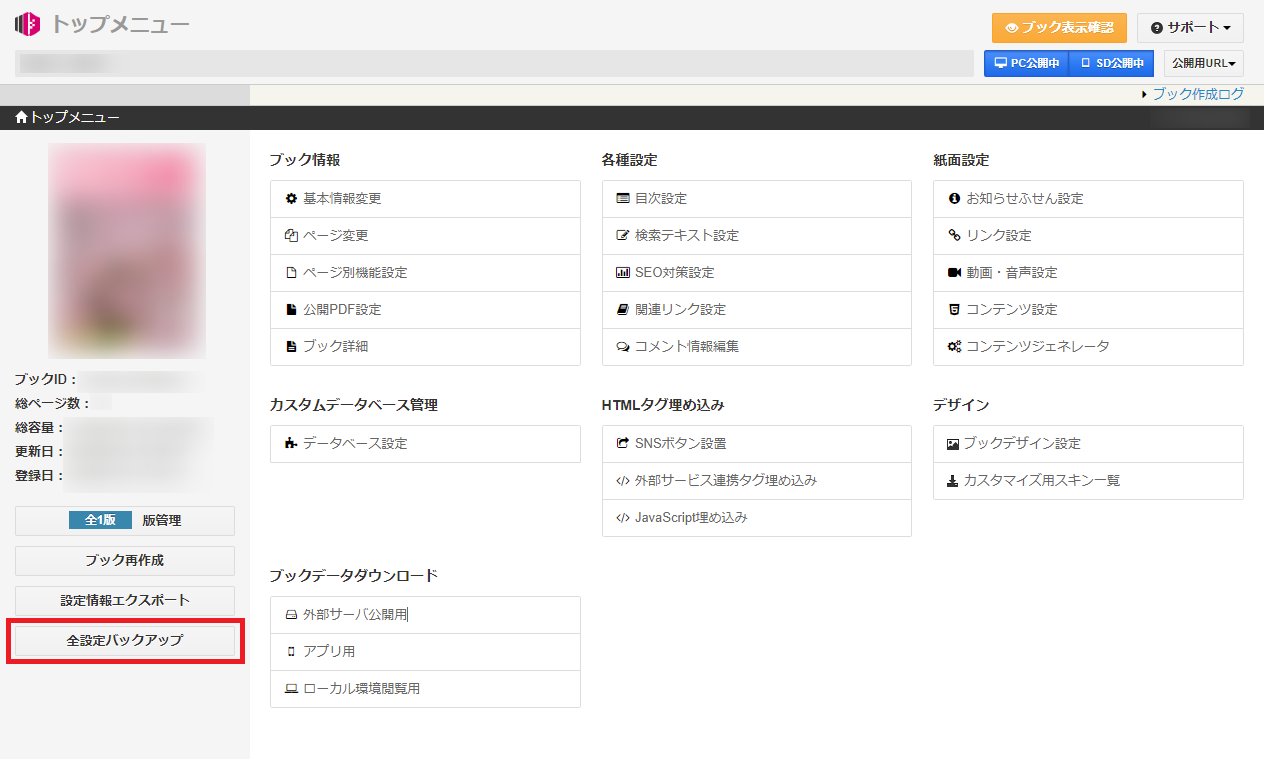Open the 公開用URL dropdown

1203,63
